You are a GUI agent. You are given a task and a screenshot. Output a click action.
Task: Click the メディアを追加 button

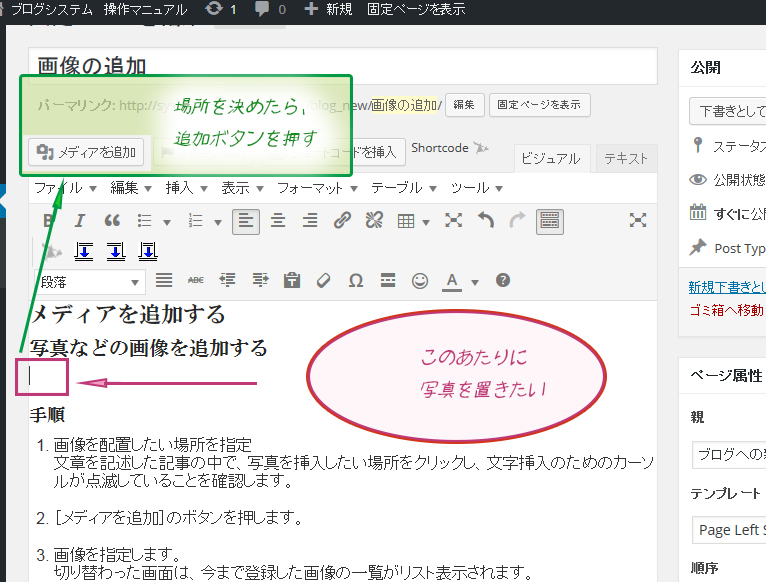pos(87,152)
